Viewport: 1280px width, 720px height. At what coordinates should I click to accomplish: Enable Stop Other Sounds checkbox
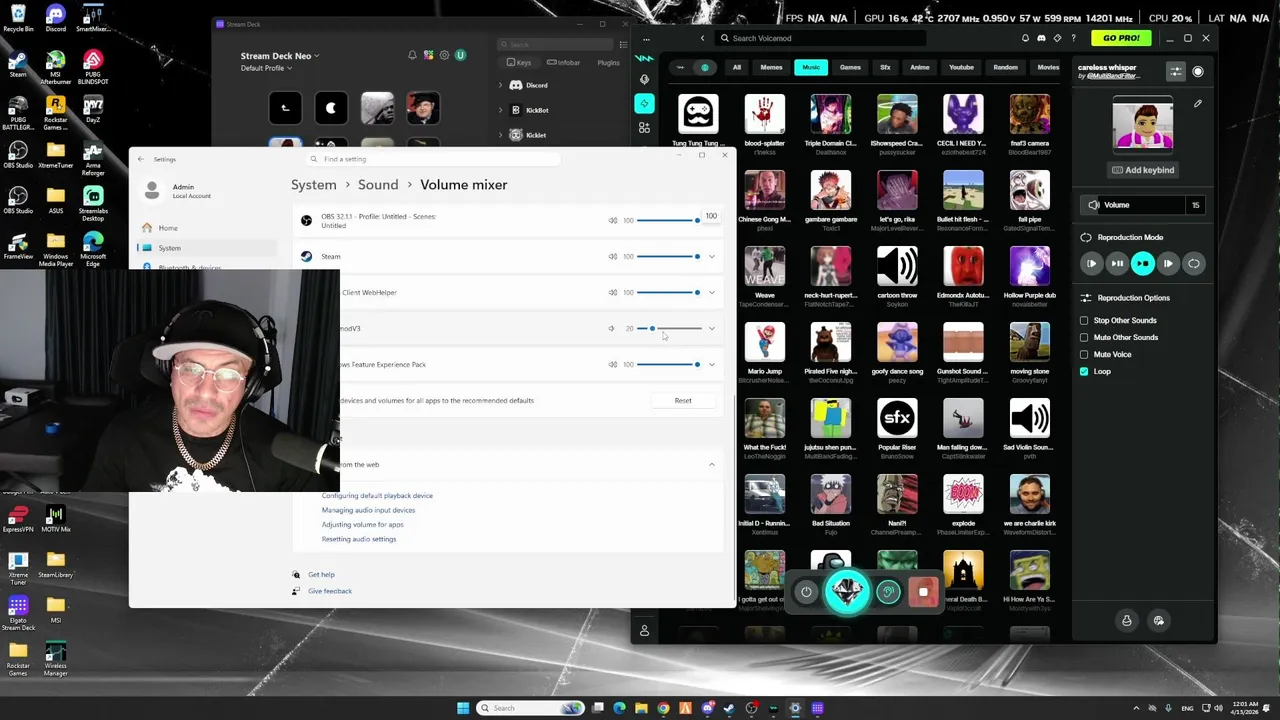pyautogui.click(x=1084, y=320)
